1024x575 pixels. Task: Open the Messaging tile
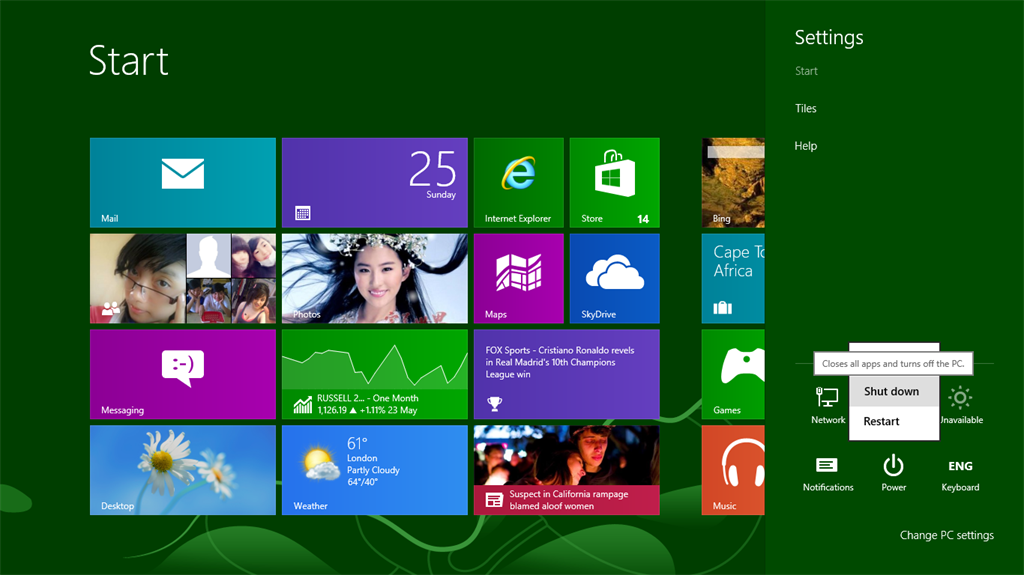182,374
